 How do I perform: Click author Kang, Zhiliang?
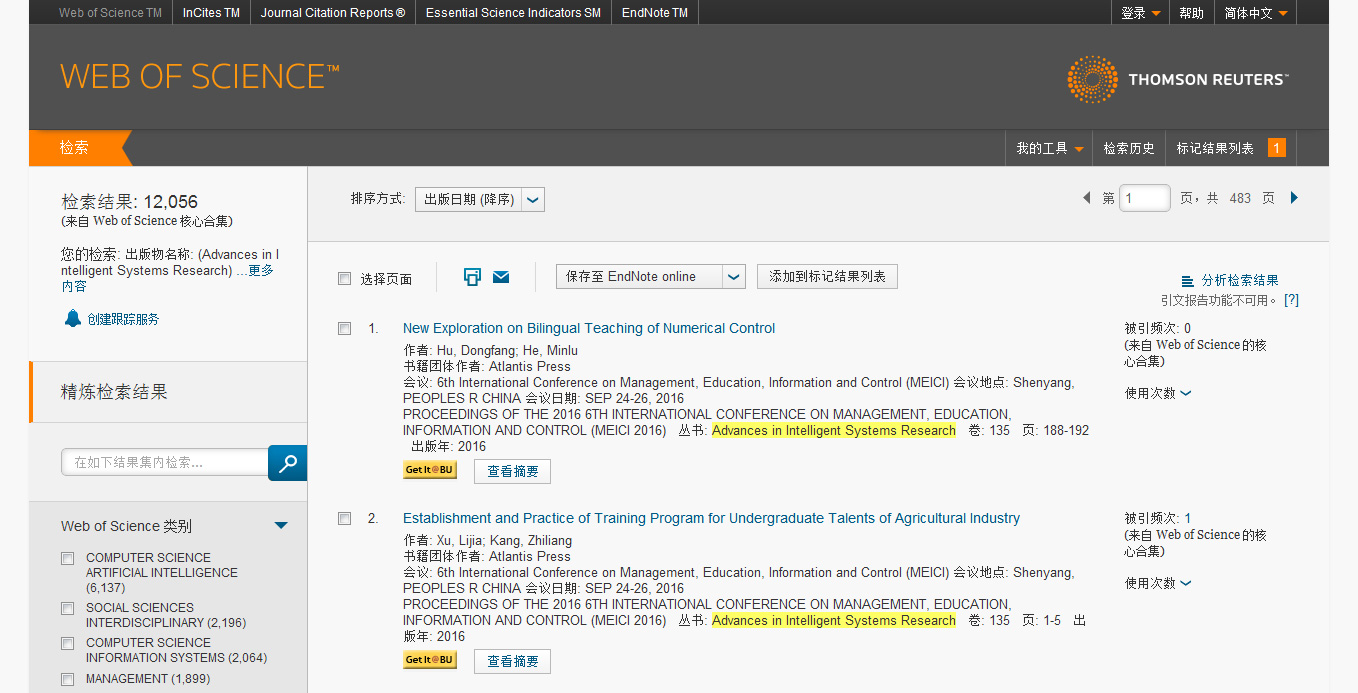pos(531,541)
